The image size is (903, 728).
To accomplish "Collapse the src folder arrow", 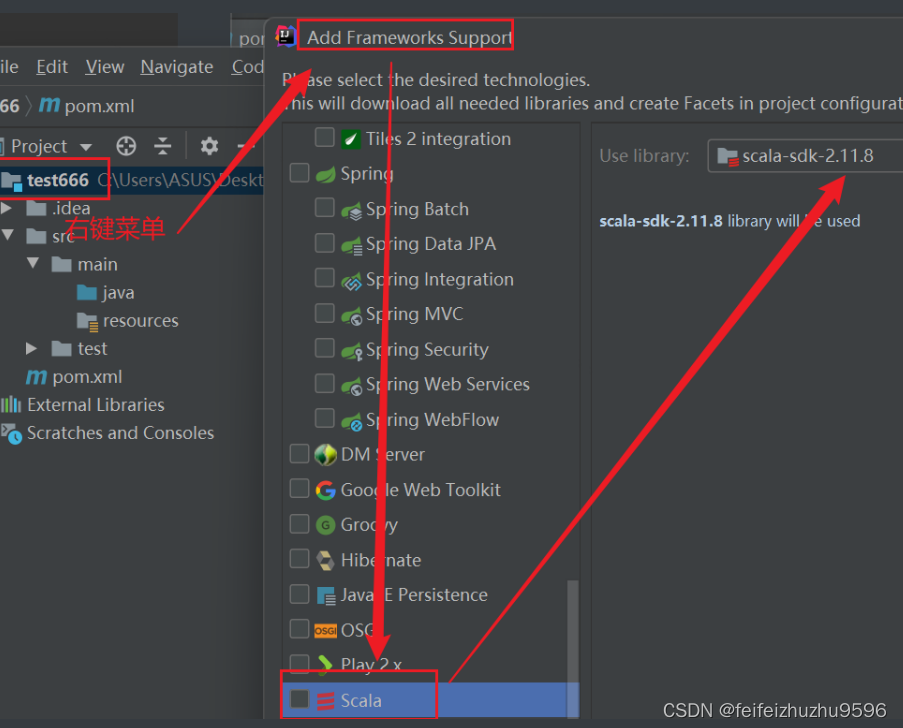I will click(7, 235).
